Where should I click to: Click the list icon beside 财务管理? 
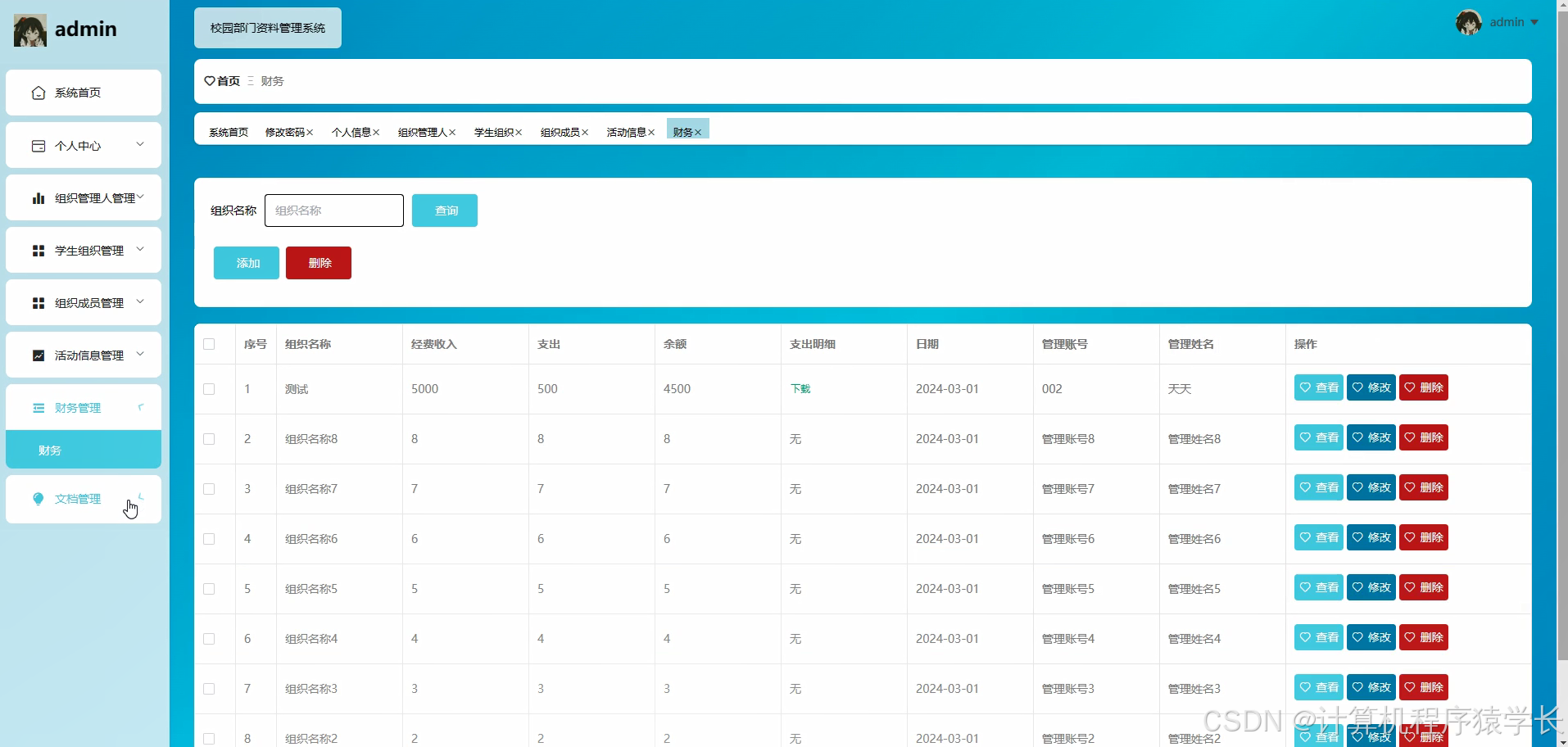39,408
